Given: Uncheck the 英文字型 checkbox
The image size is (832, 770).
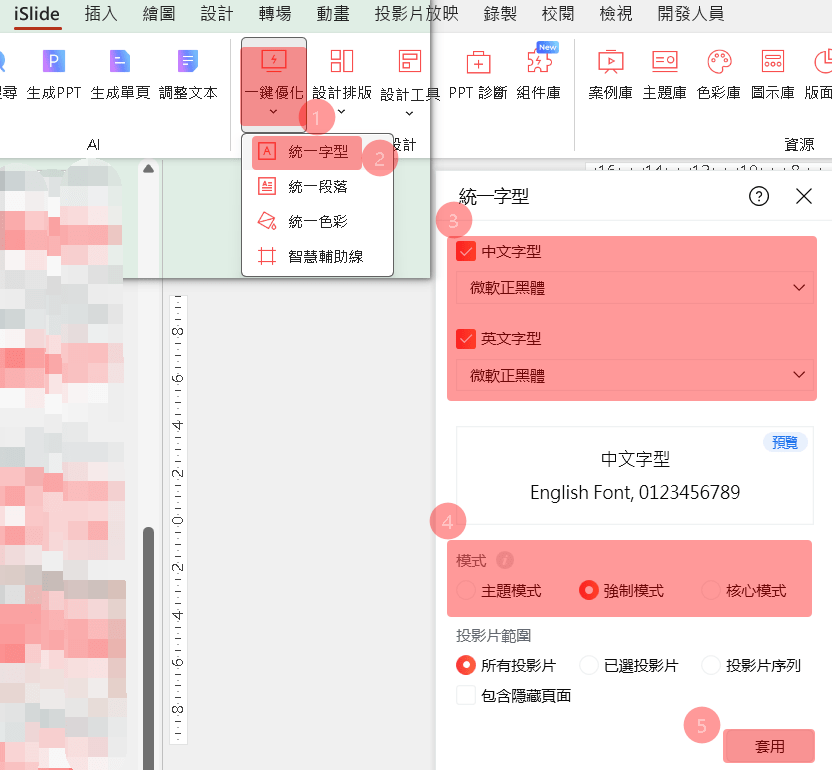Looking at the screenshot, I should 465,339.
